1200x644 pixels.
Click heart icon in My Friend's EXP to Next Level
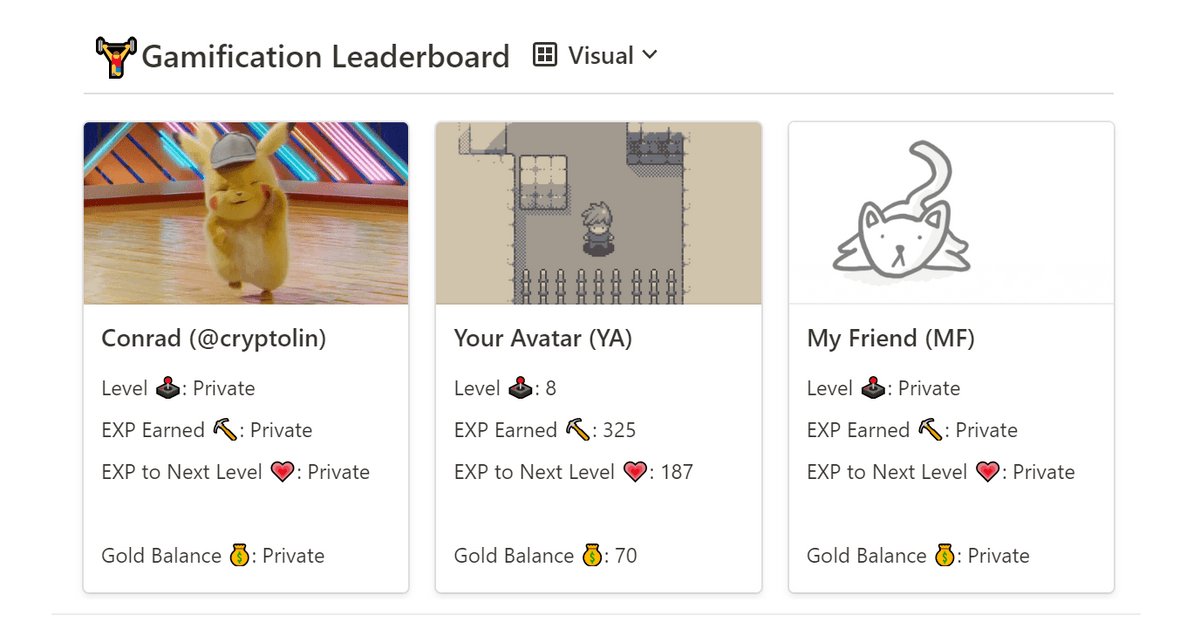[988, 472]
